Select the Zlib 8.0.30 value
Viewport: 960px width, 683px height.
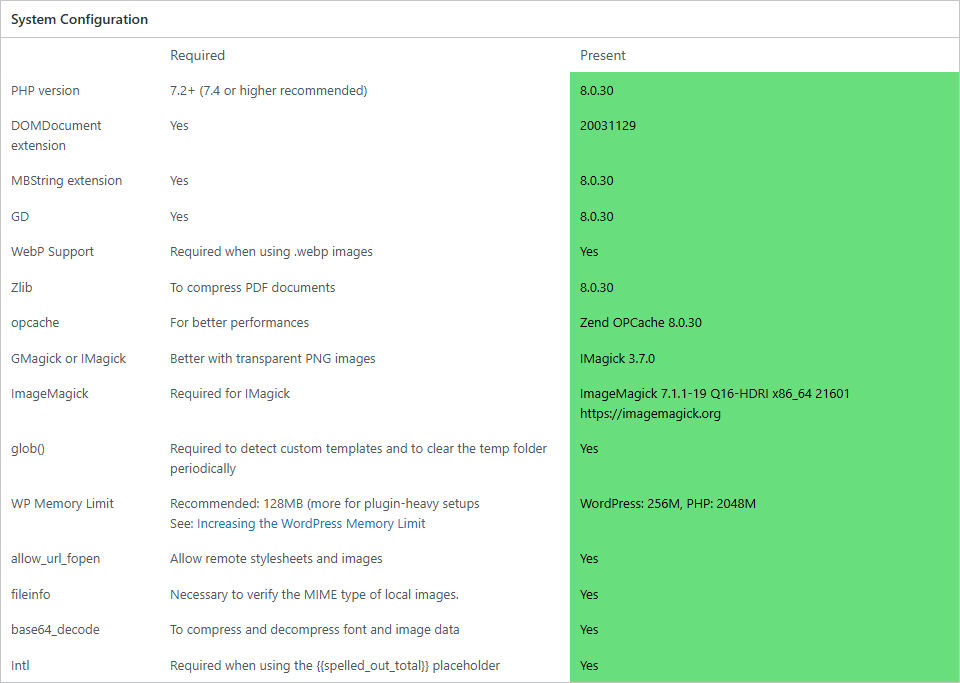coord(597,288)
